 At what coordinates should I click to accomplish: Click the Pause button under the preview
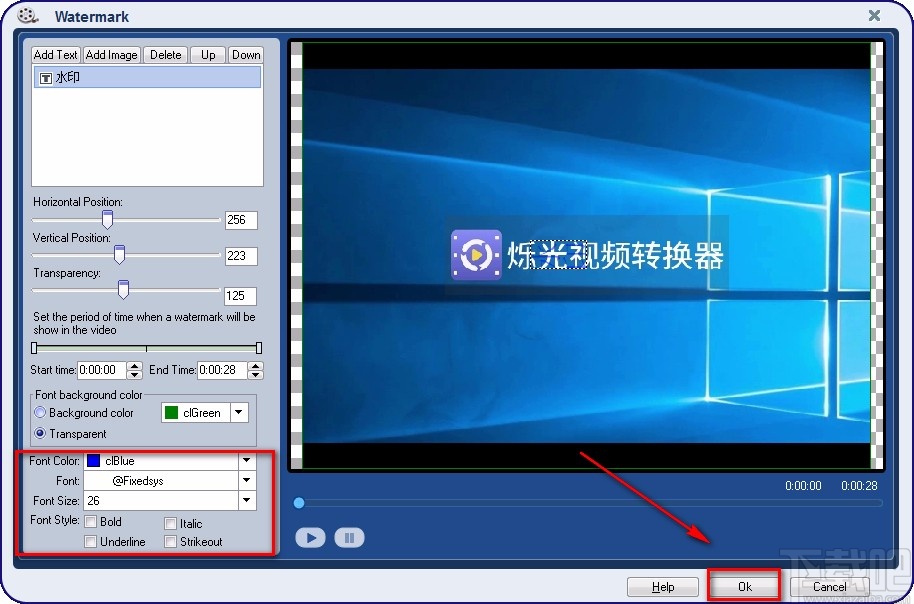(349, 537)
